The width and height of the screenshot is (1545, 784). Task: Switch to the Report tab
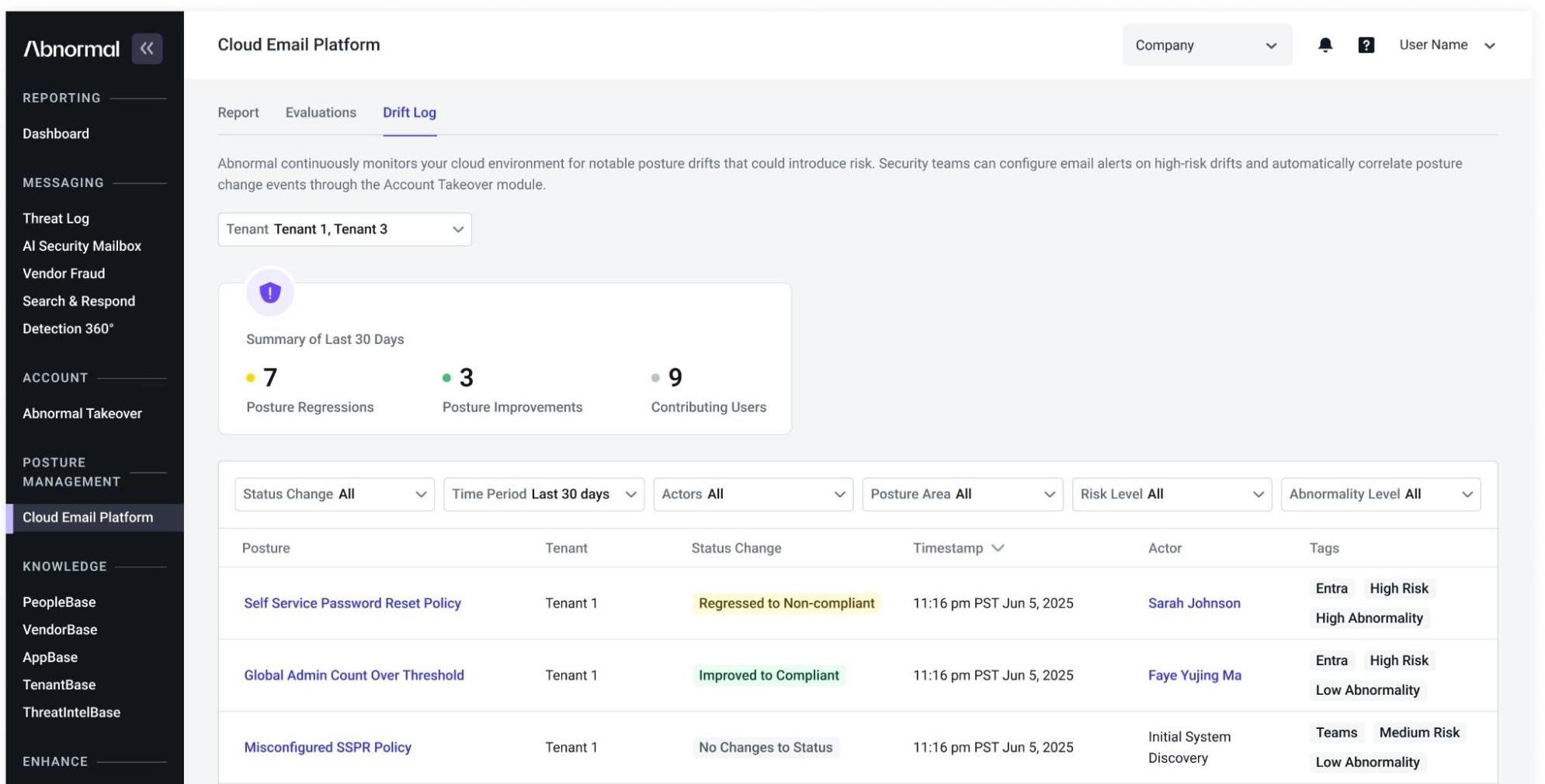tap(238, 113)
